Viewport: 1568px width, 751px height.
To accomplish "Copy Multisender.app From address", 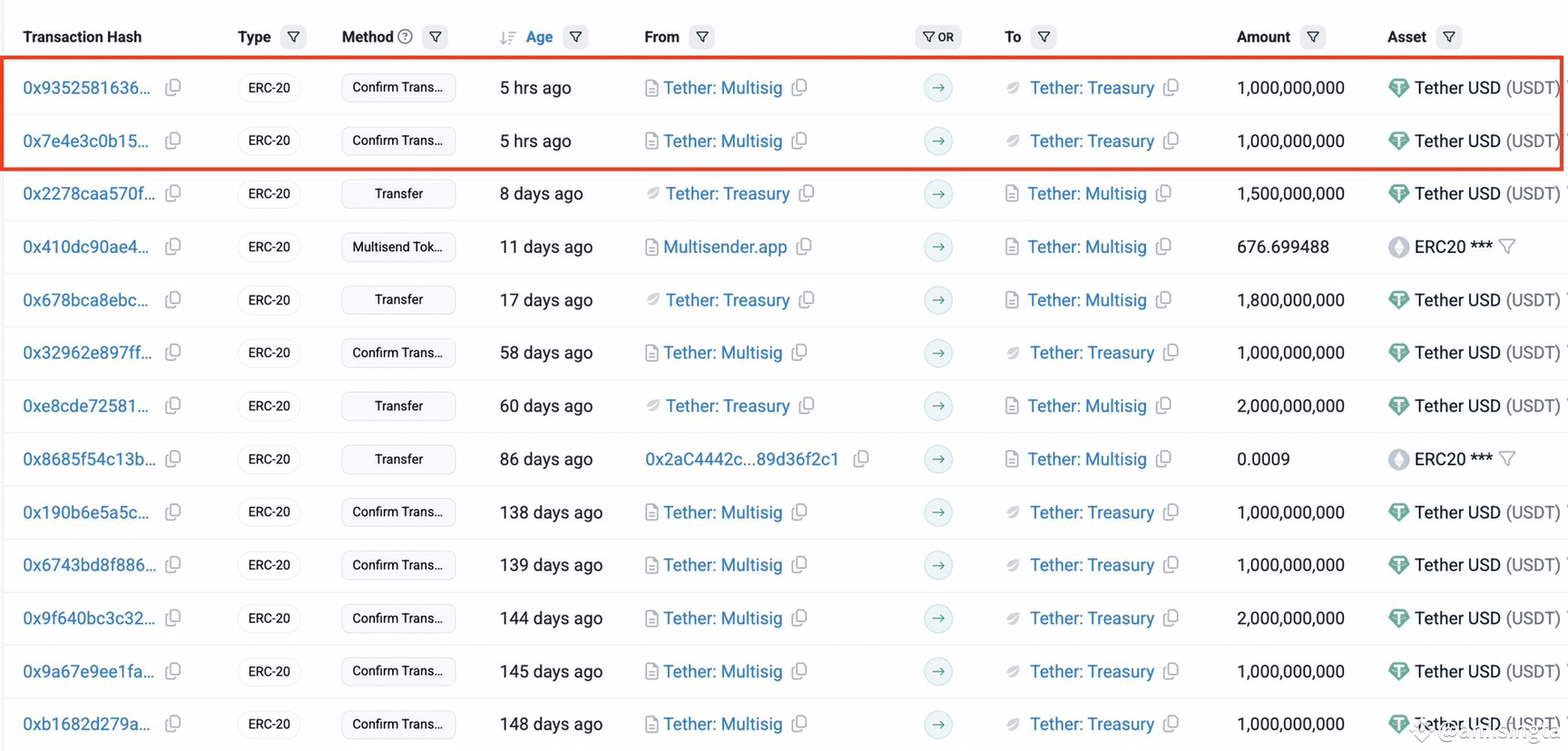I will tap(804, 247).
